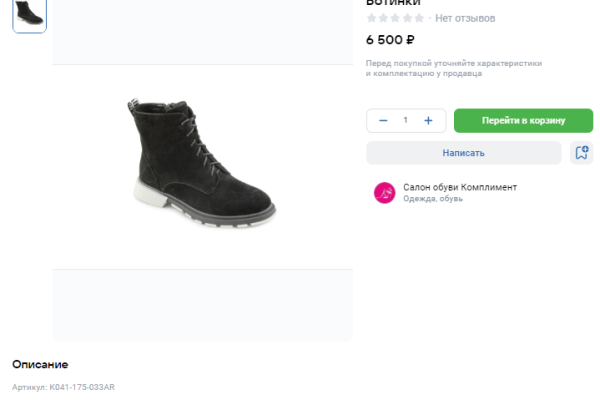
Task: Rate the product with the first star
Action: 372,18
